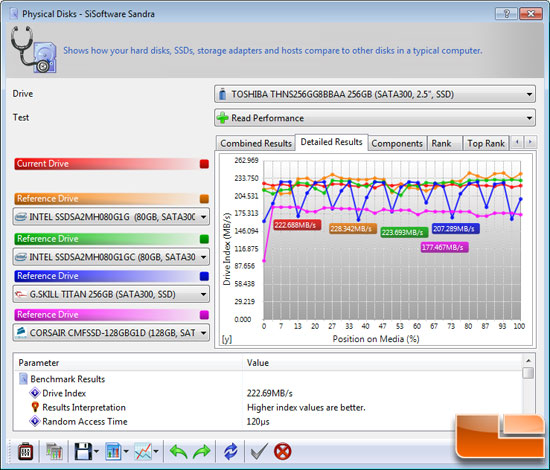Open the Components tab
Image resolution: width=550 pixels, height=470 pixels.
[x=397, y=143]
